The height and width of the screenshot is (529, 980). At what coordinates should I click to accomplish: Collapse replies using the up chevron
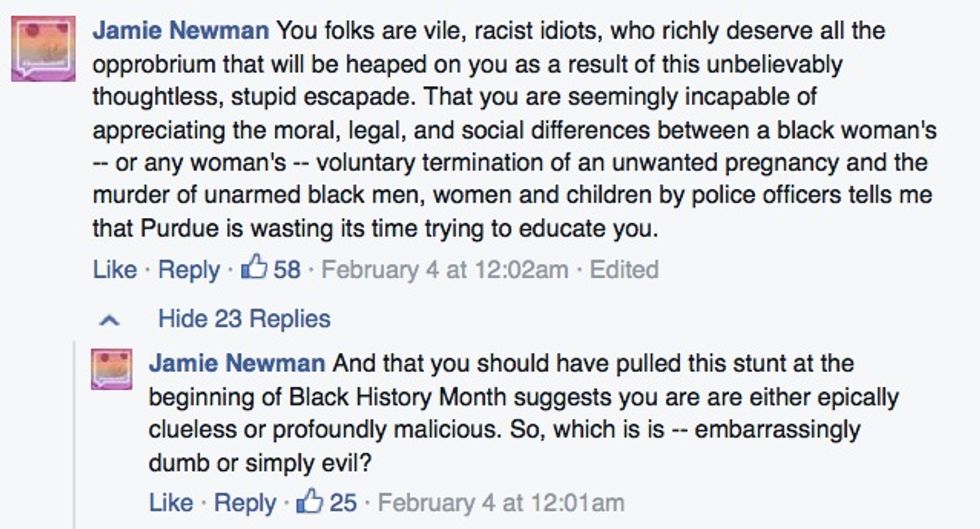tap(112, 320)
